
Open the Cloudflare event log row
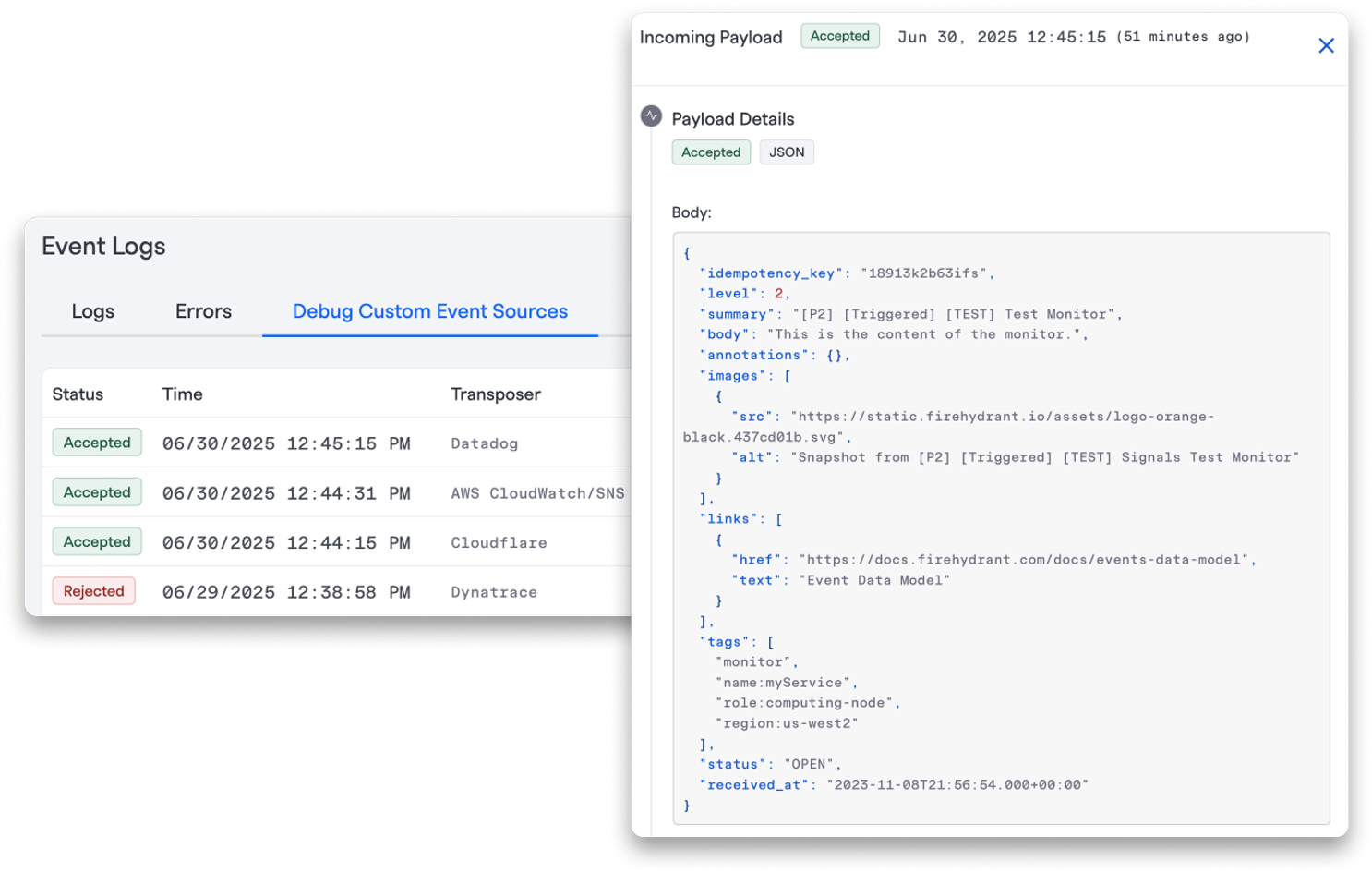tap(337, 542)
